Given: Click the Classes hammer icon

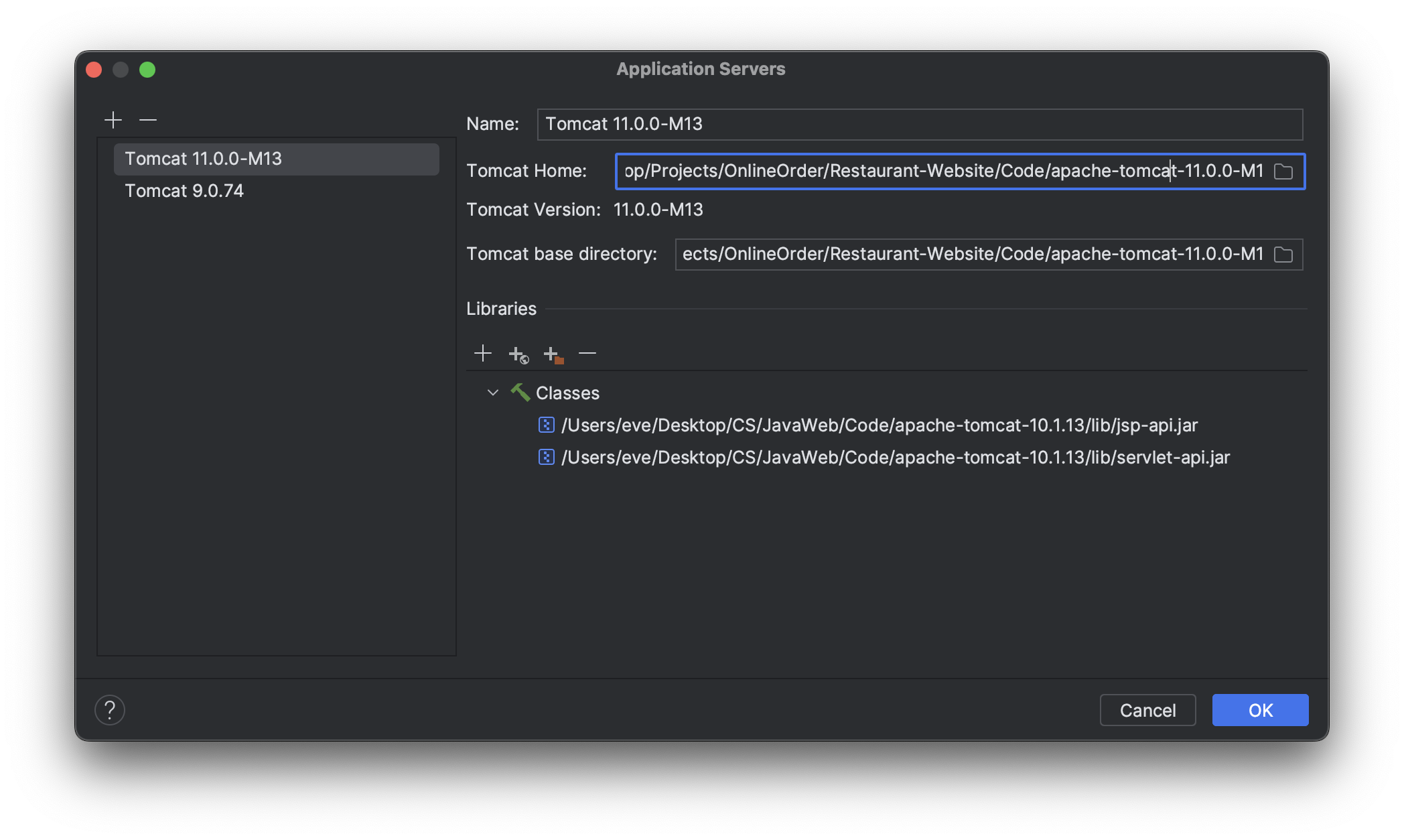Looking at the screenshot, I should (519, 393).
